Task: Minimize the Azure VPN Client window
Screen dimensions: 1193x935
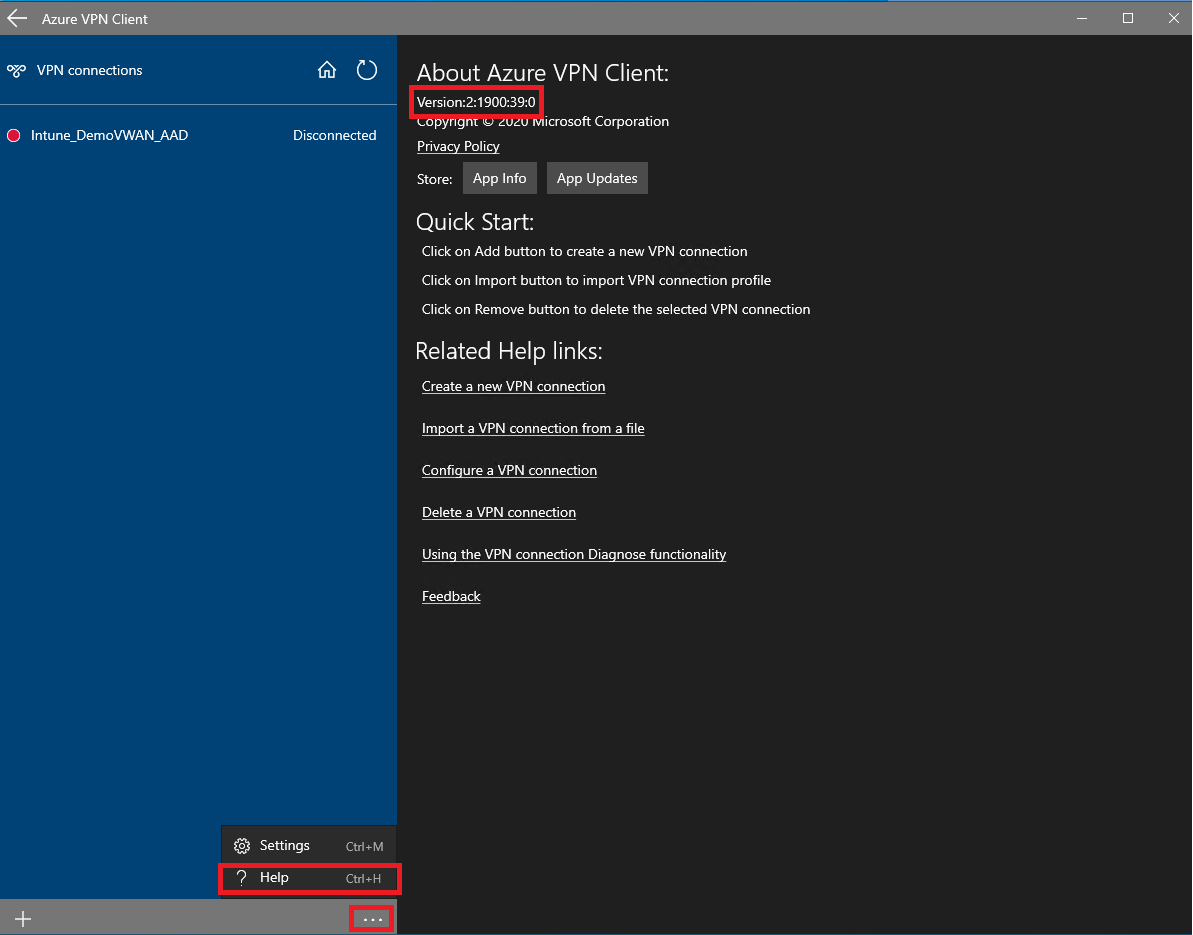Action: pos(1082,18)
